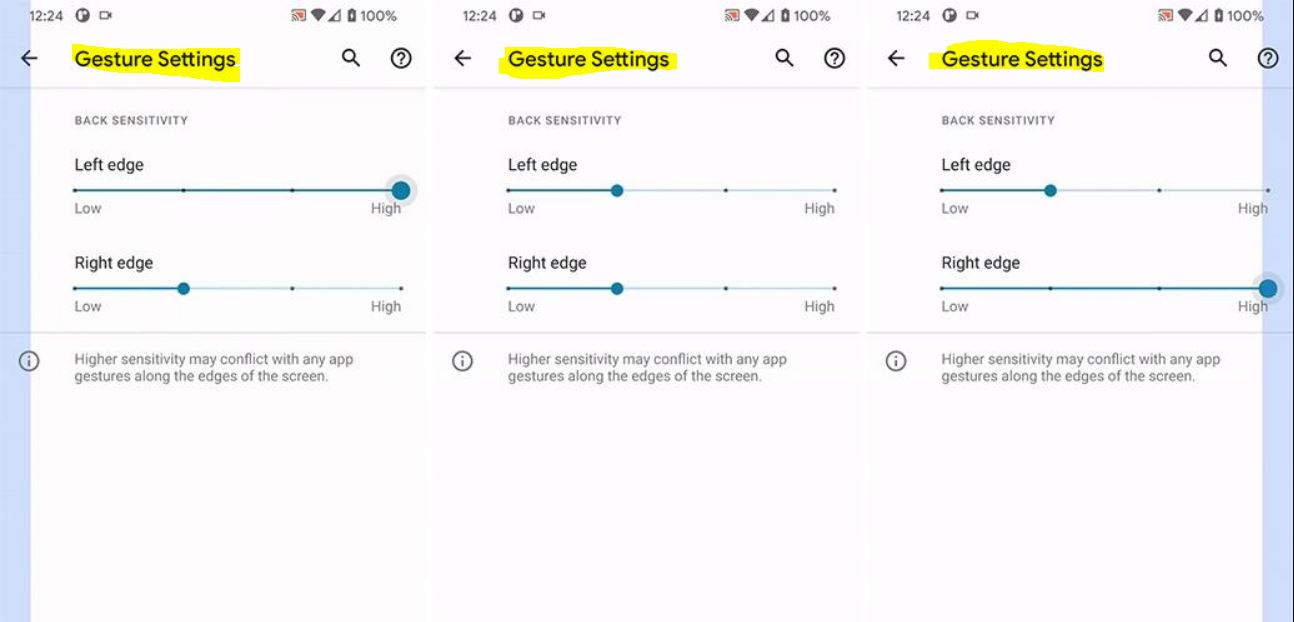Click highlighted Gesture Settings title in middle screenshot
Viewport: 1294px width, 622px height.
click(588, 60)
